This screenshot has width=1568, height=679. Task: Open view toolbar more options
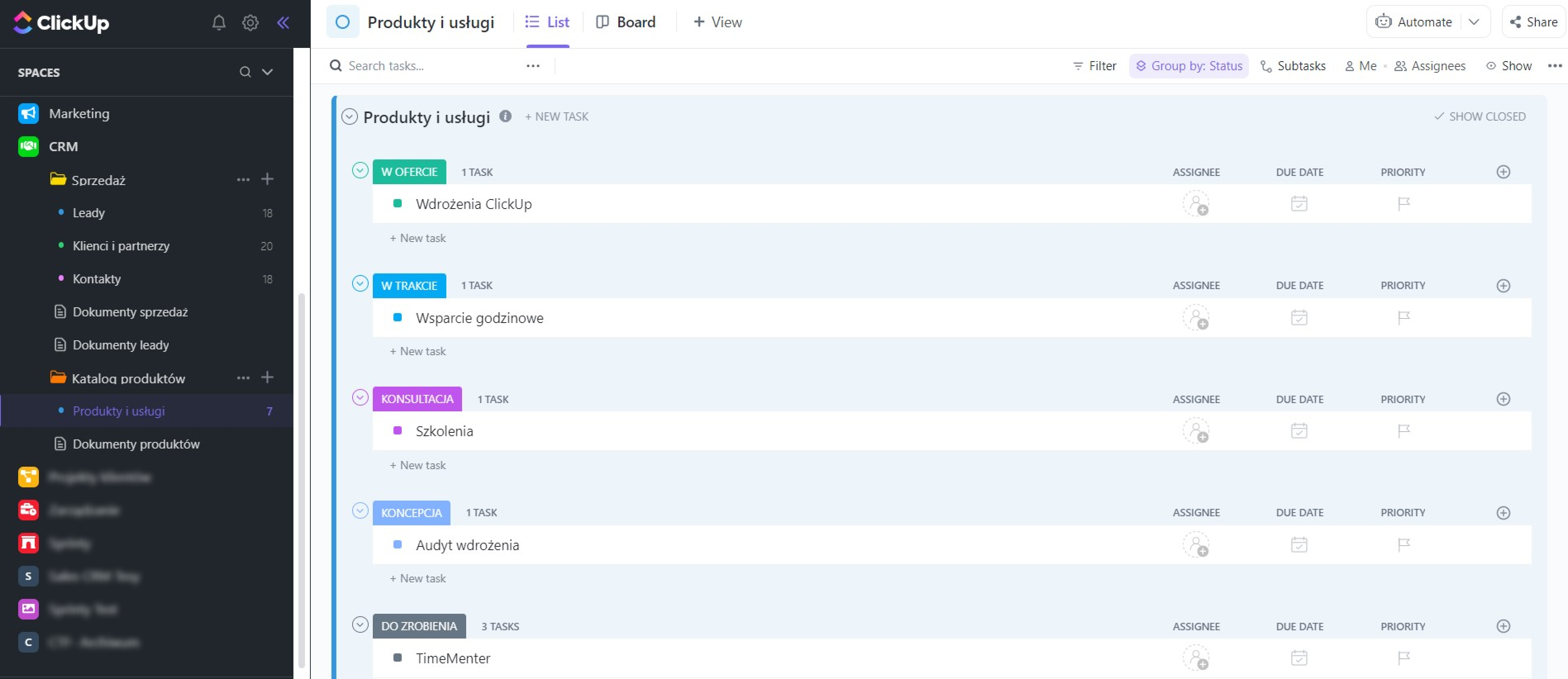[x=1555, y=66]
